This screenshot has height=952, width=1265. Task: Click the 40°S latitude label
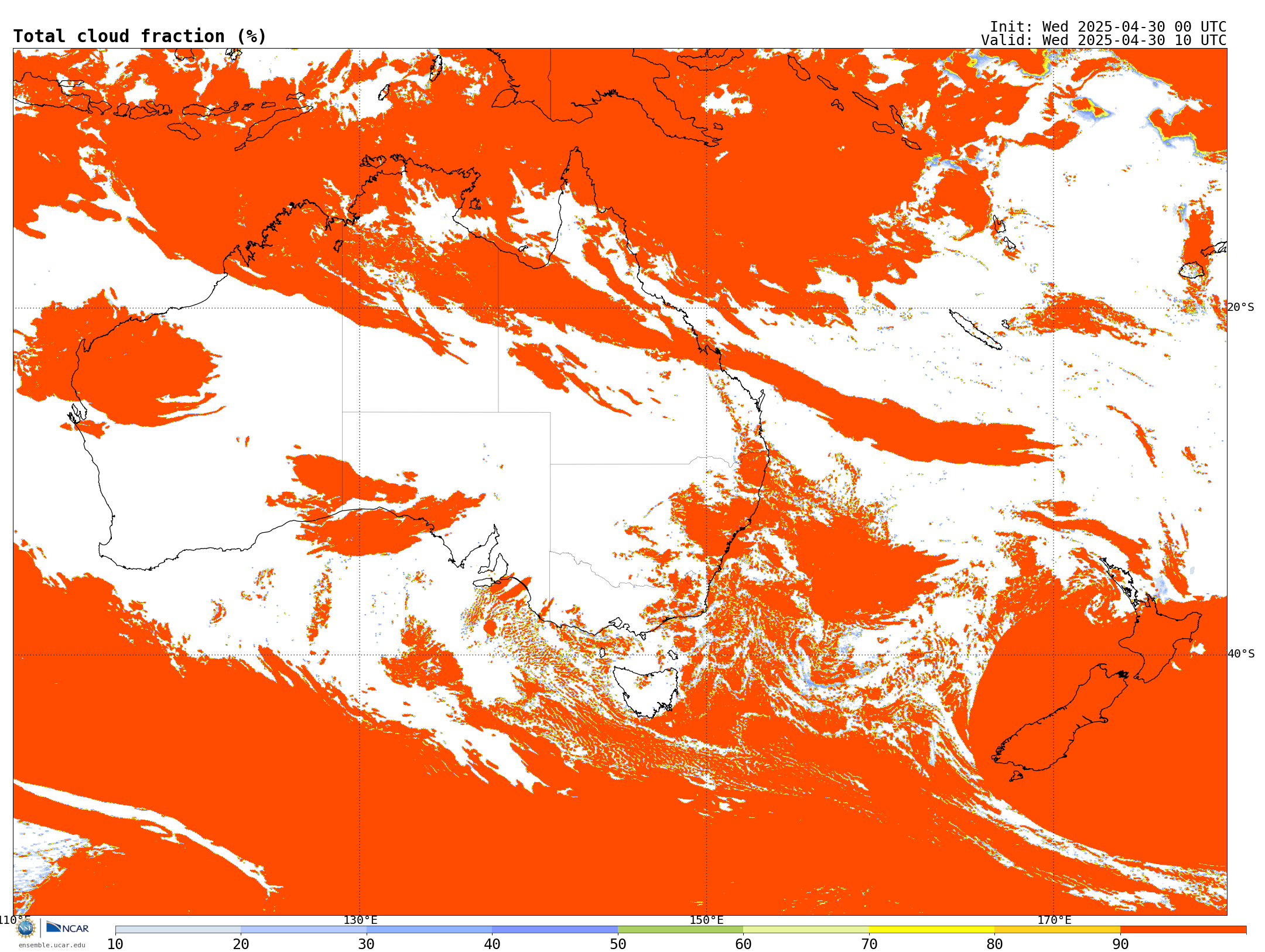coord(1241,654)
